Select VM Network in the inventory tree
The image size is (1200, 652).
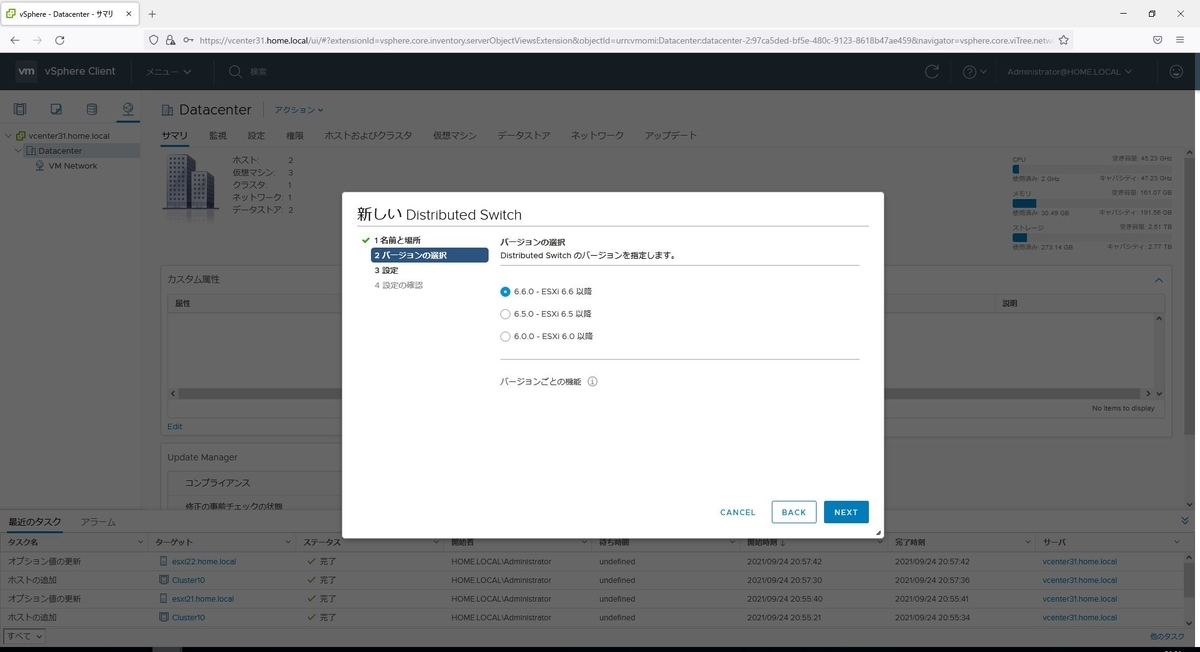[x=73, y=166]
